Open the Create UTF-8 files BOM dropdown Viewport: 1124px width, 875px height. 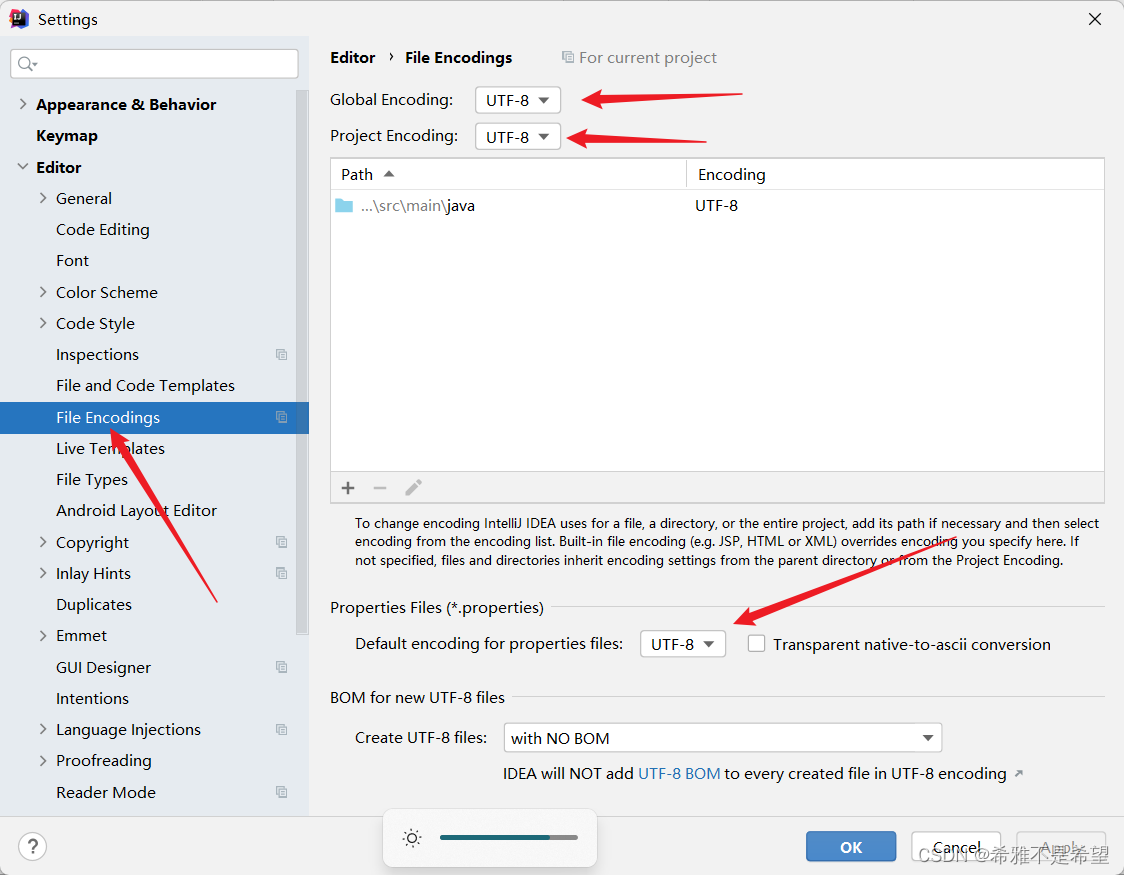[723, 738]
